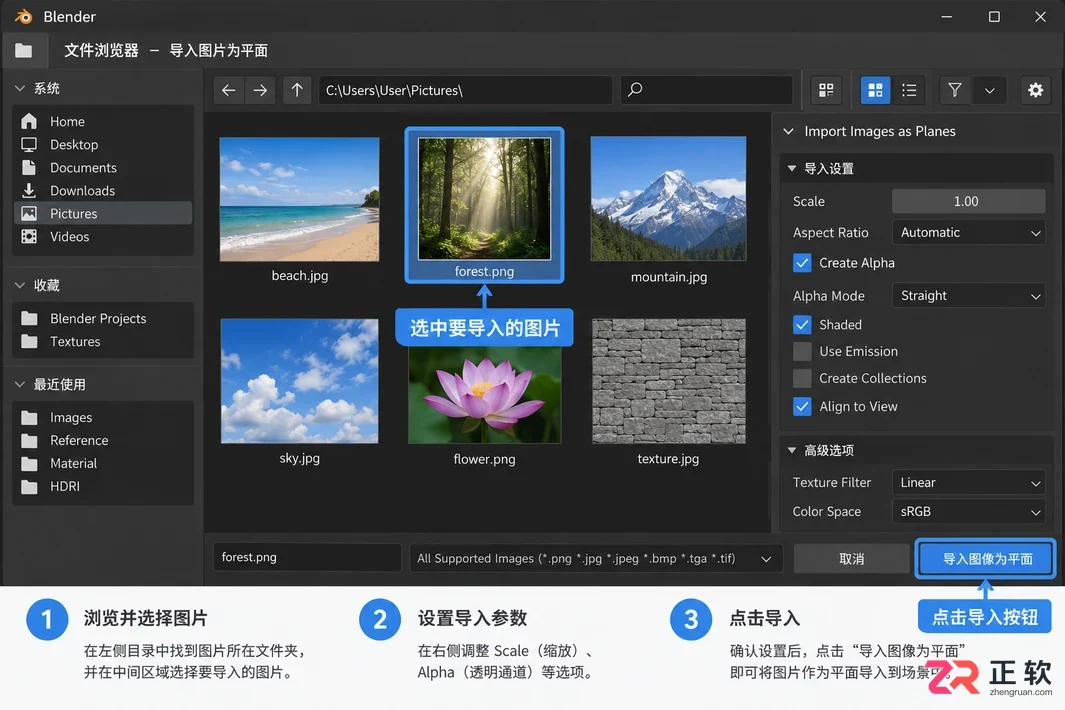Viewport: 1065px width, 710px height.
Task: Open Texture Filter dropdown
Action: (968, 482)
